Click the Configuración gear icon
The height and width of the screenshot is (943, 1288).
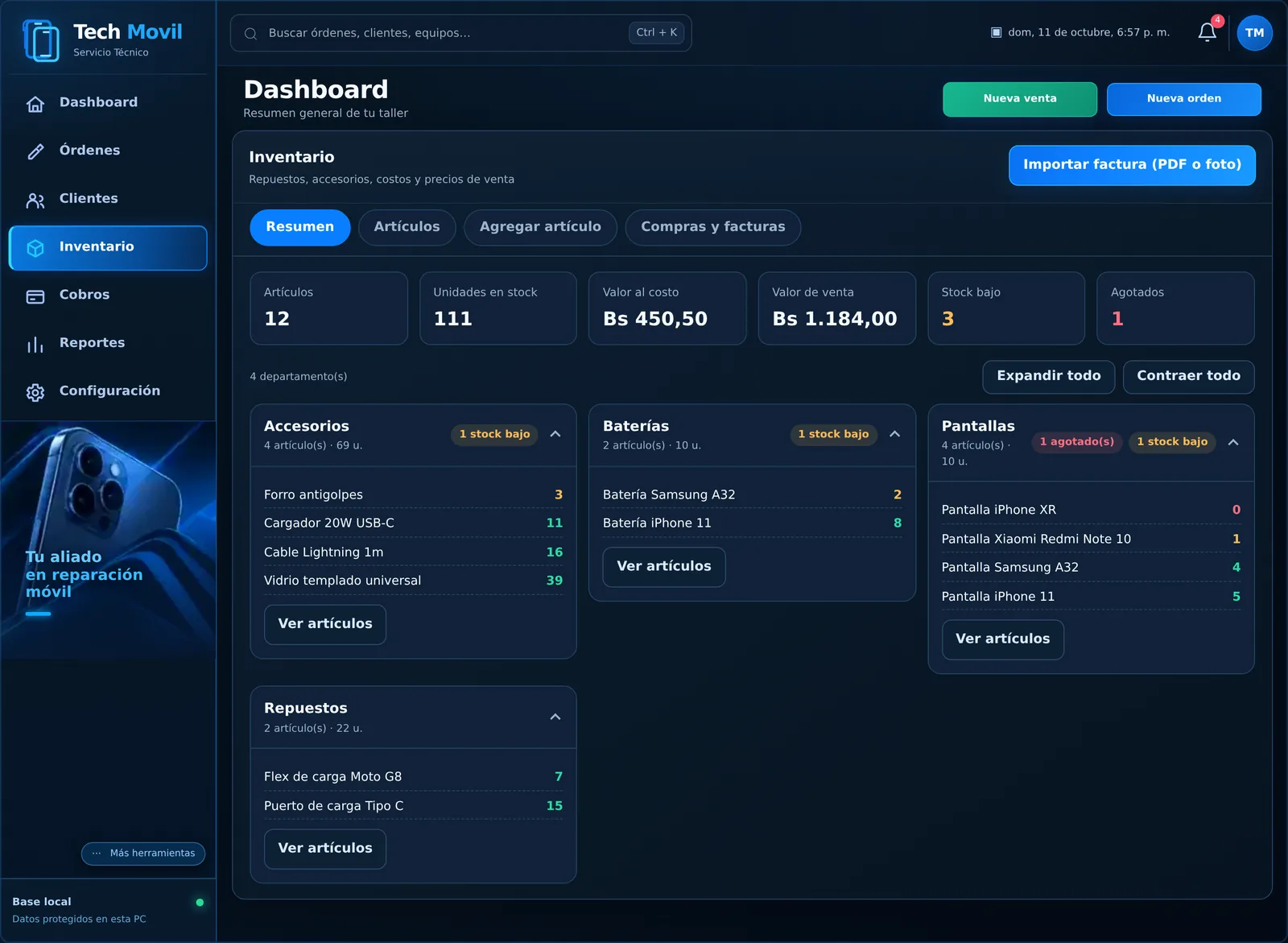click(x=35, y=392)
